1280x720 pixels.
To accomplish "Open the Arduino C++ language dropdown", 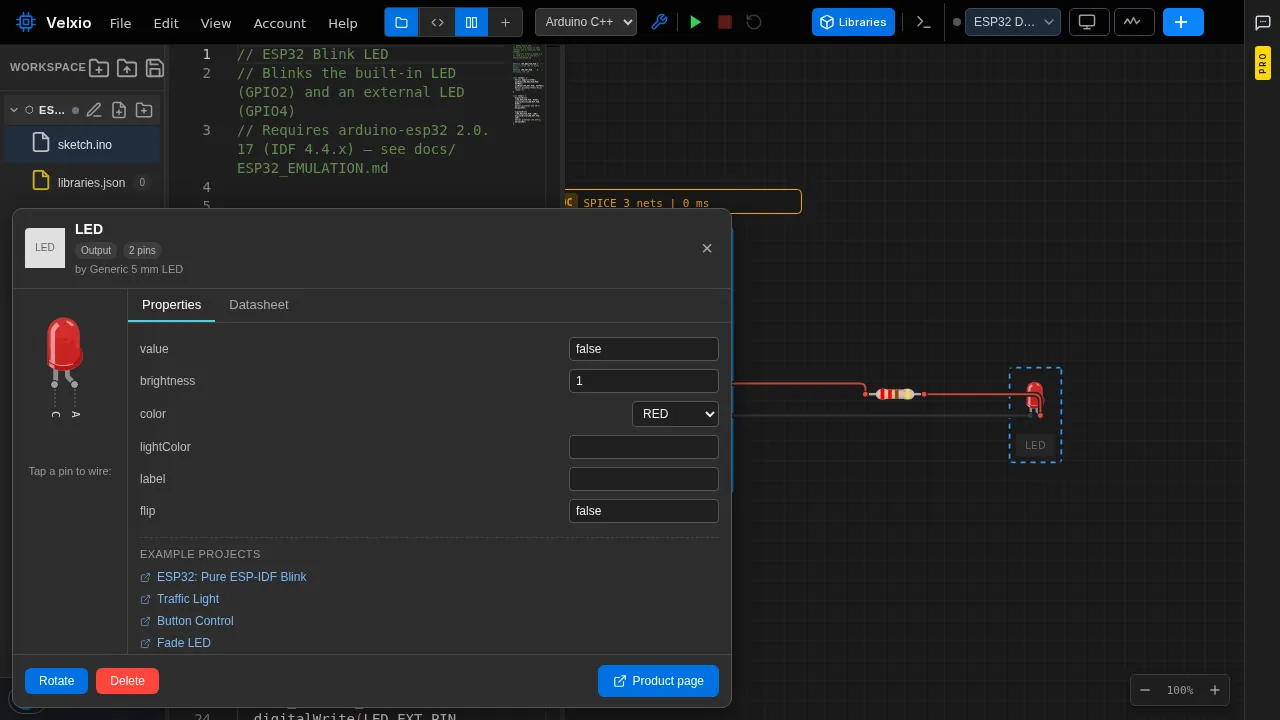I will click(586, 22).
